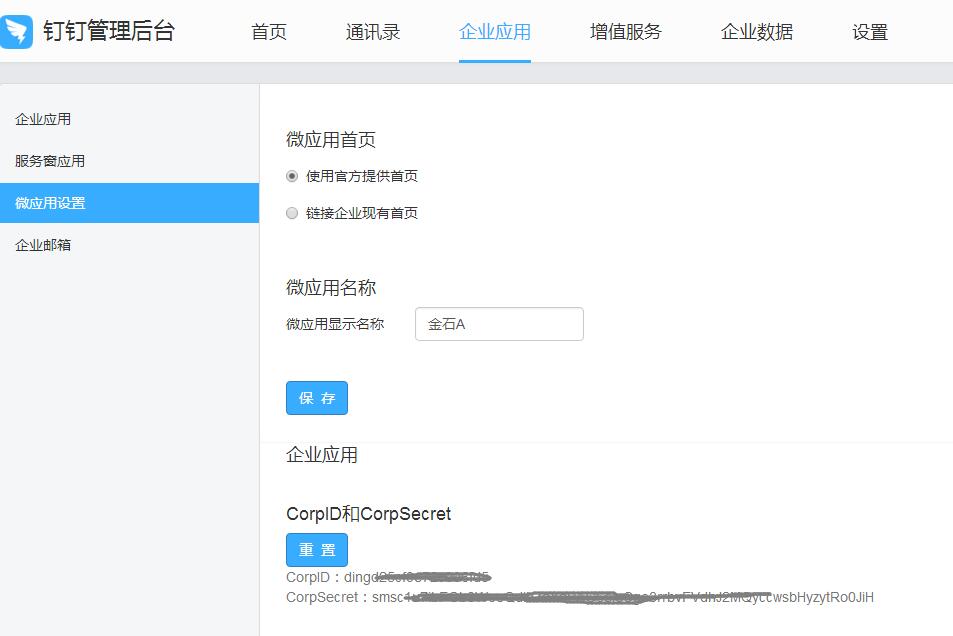Select the 企业应用 tab in top navigation

(494, 32)
